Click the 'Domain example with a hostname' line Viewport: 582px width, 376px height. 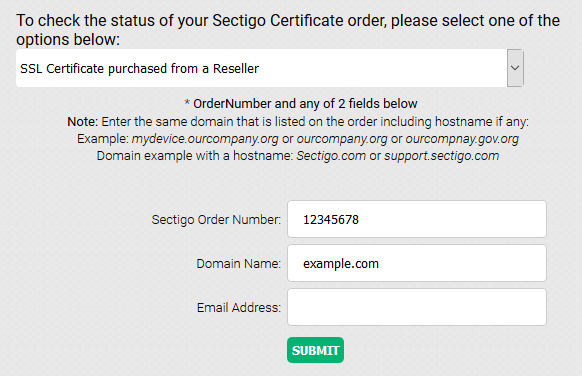pos(298,156)
